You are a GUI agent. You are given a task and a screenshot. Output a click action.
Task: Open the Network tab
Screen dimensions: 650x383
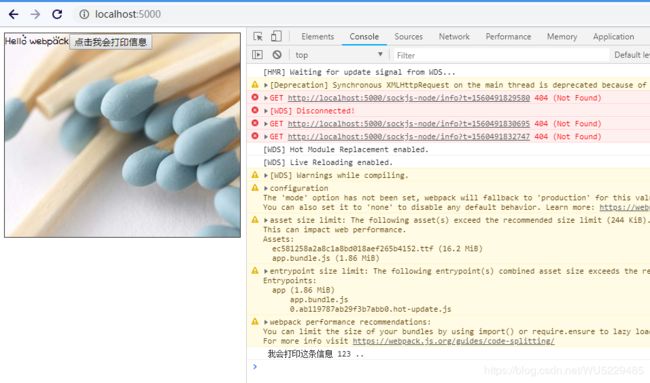[x=454, y=37]
